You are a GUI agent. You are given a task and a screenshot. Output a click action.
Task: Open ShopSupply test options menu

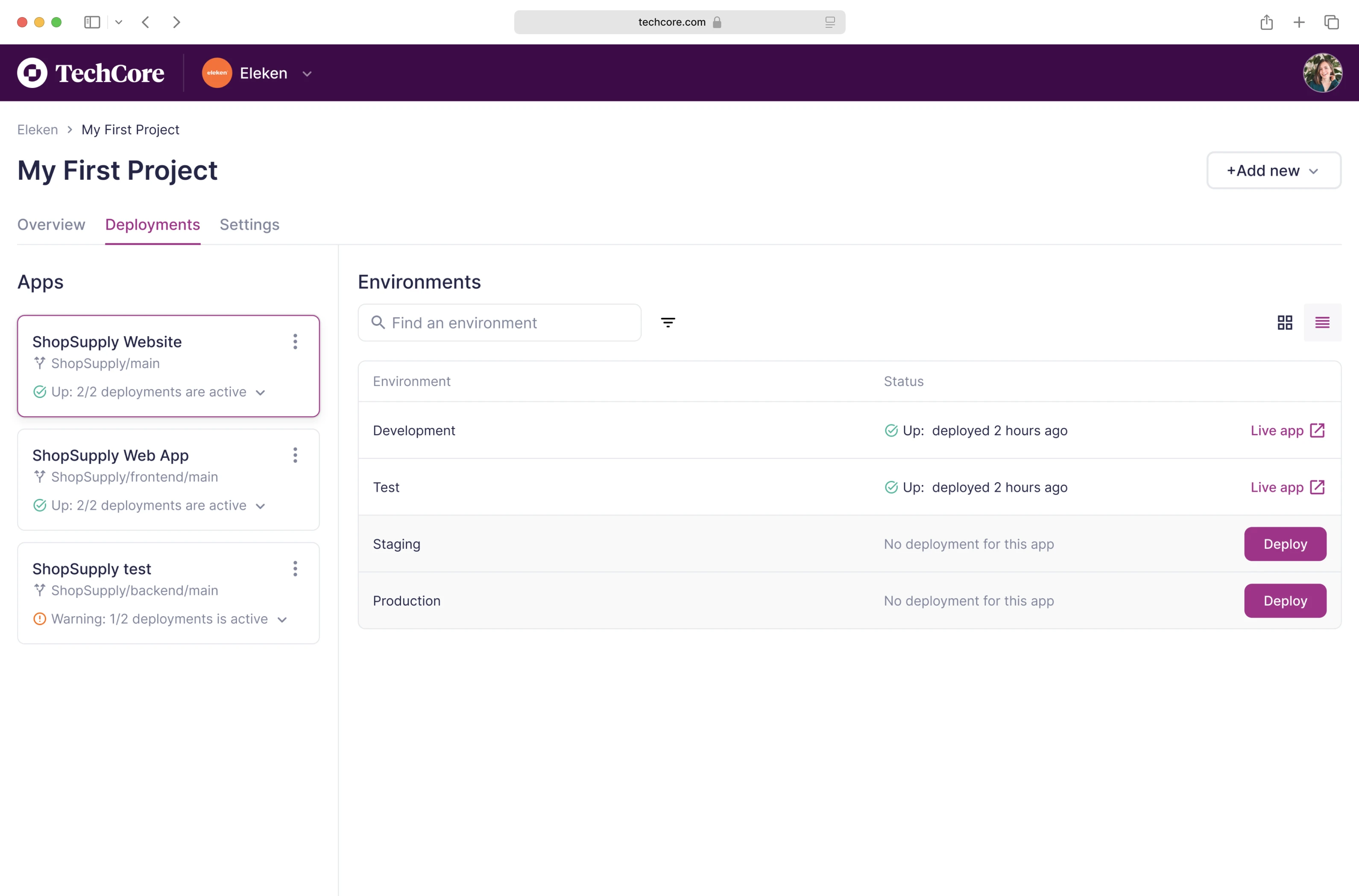[295, 568]
